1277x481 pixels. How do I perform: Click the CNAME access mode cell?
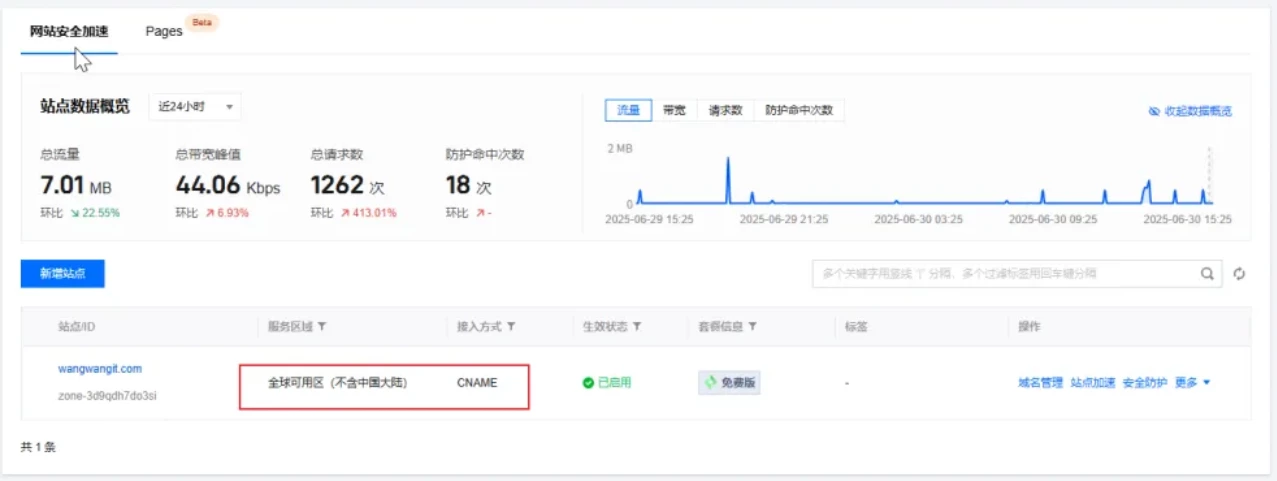coord(477,383)
